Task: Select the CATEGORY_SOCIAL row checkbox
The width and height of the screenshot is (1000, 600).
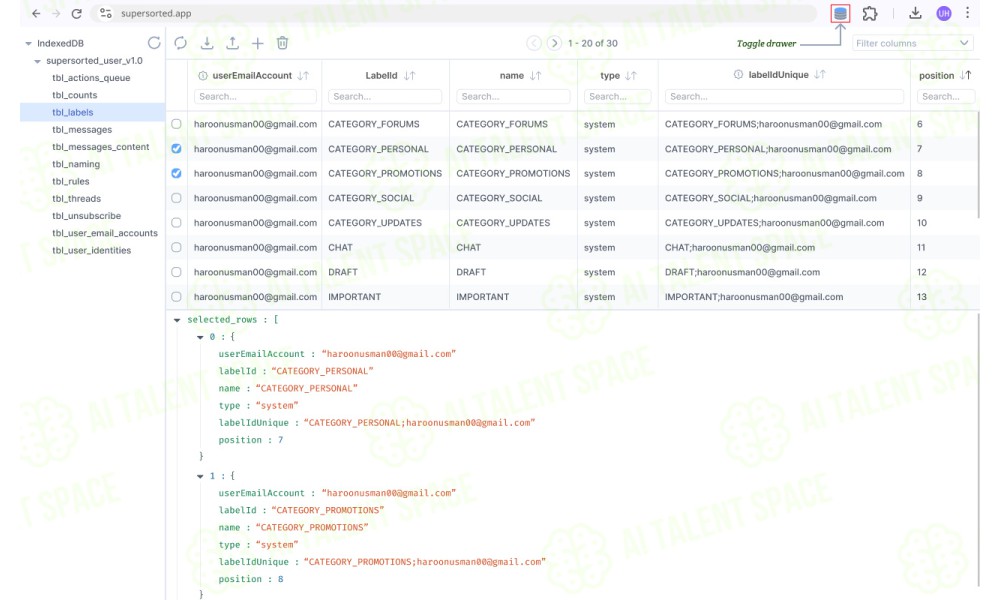Action: pyautogui.click(x=176, y=198)
